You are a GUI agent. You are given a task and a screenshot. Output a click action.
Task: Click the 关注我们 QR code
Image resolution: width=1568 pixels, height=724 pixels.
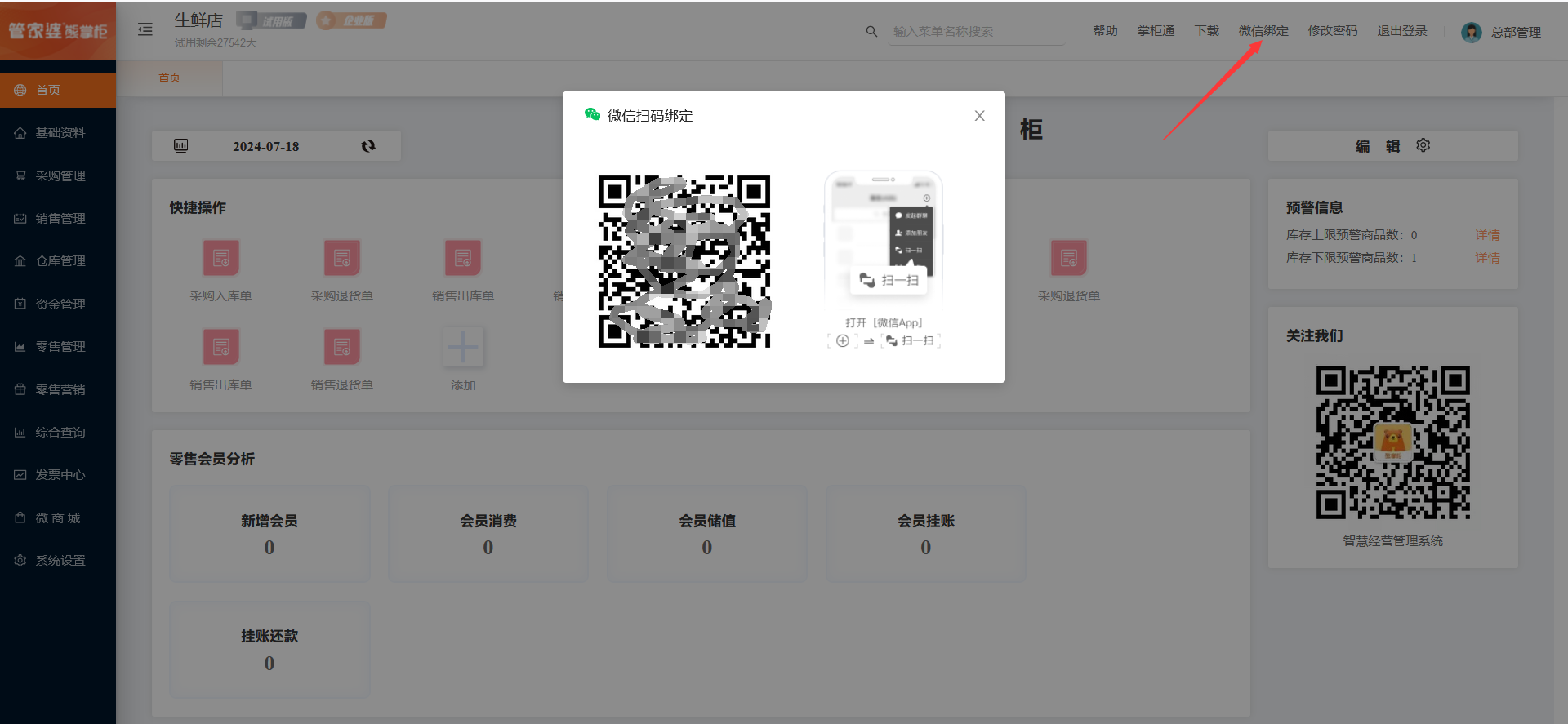(x=1393, y=442)
